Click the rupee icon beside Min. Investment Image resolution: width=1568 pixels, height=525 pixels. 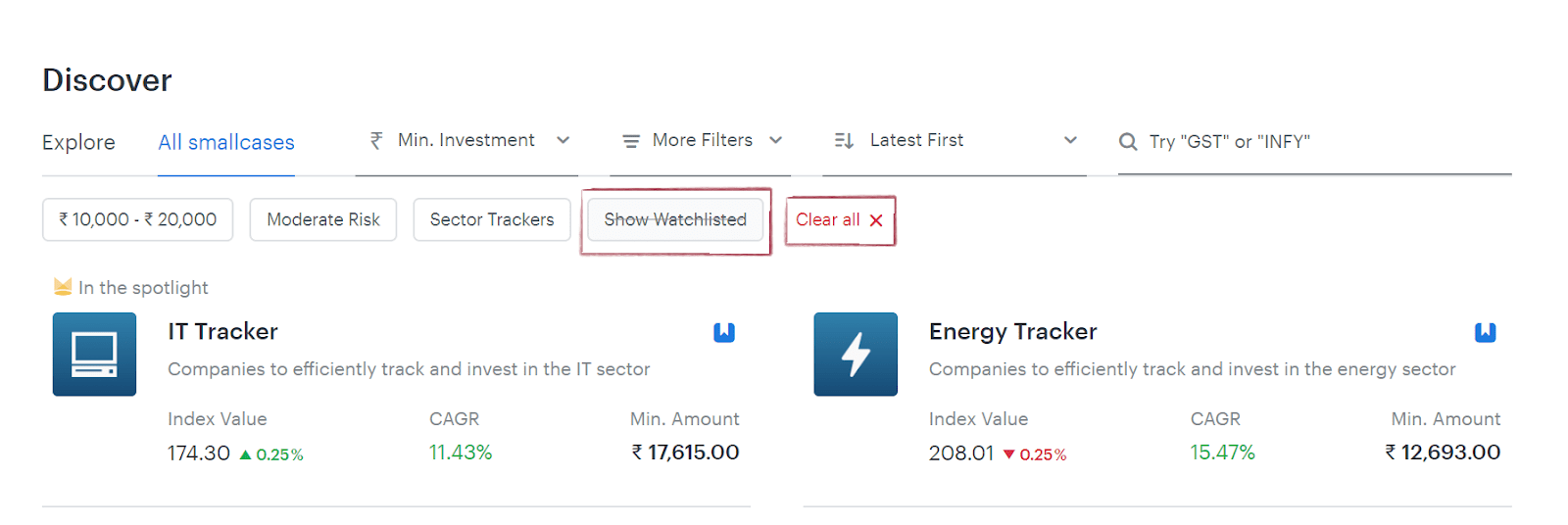pos(376,141)
